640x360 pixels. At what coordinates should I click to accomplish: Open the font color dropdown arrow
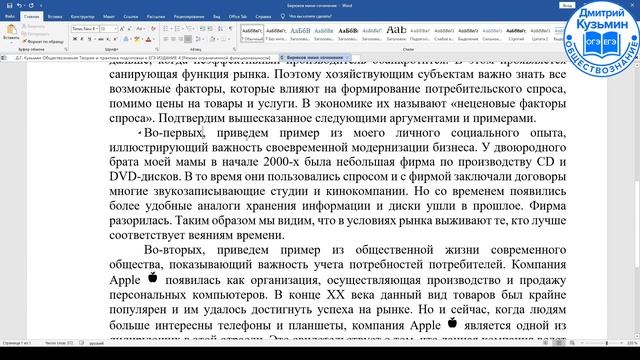click(x=153, y=39)
